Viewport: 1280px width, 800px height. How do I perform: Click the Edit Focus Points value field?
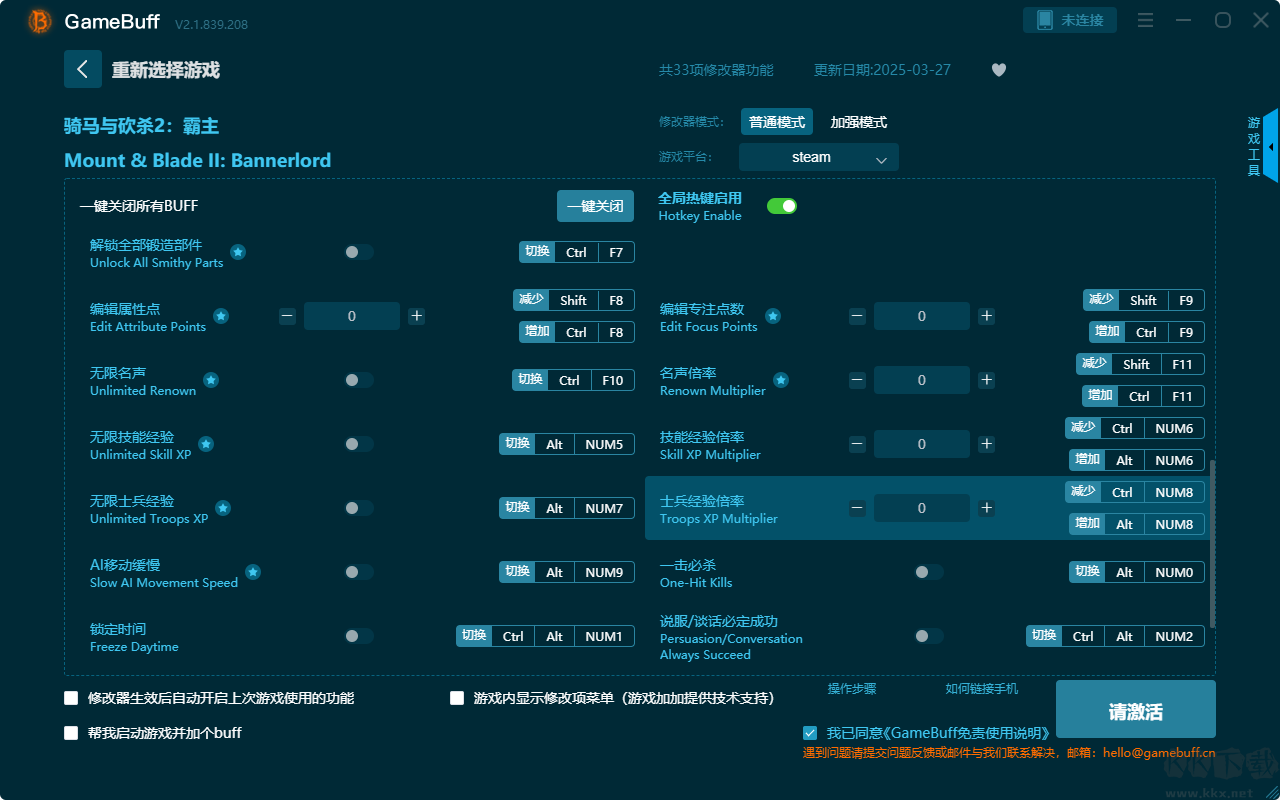tap(922, 316)
